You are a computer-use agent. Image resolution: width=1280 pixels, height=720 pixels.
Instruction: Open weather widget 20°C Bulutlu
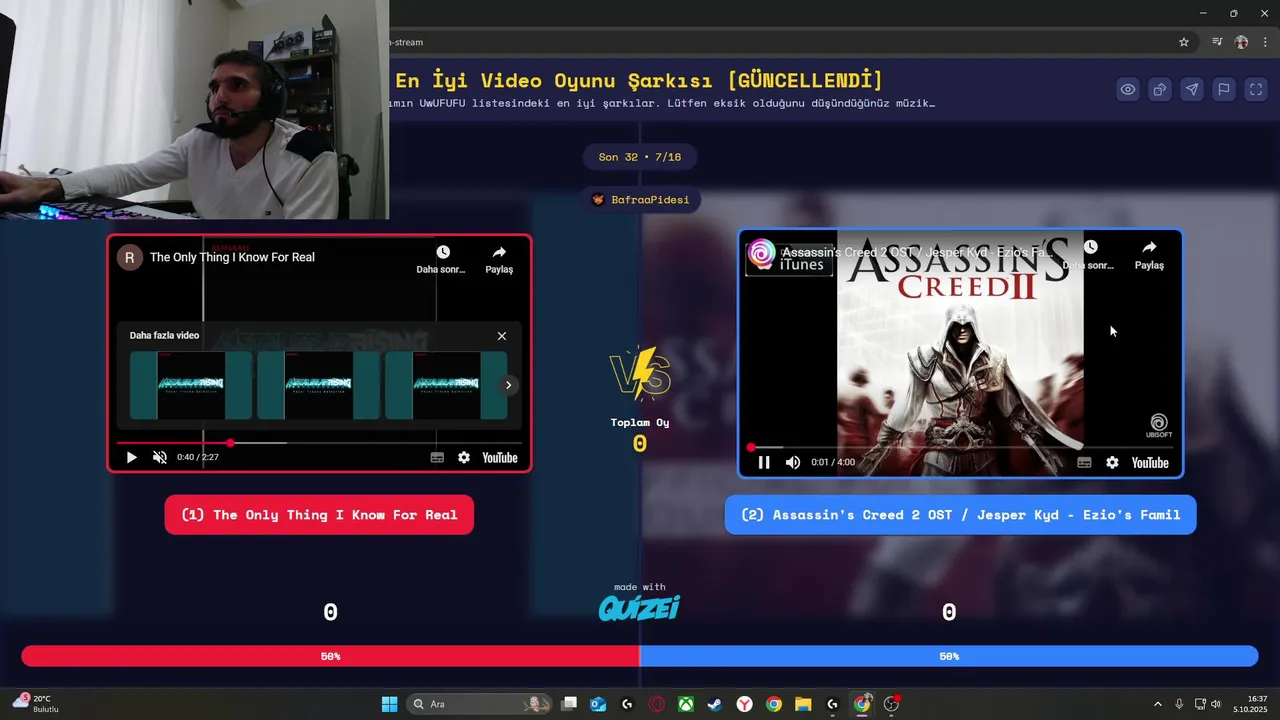(36, 704)
